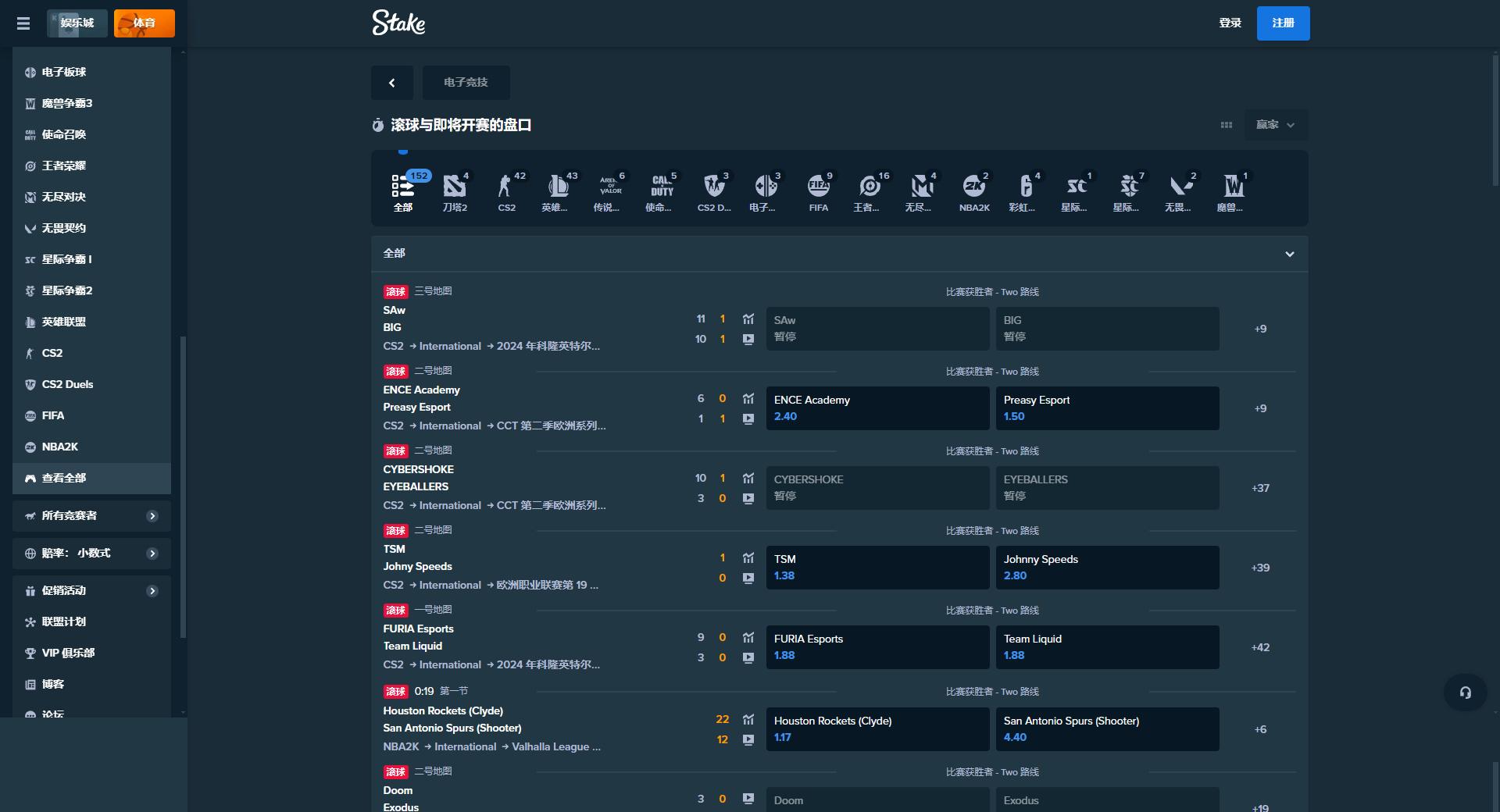The image size is (1500, 812).
Task: Open 联盟计划 affiliate link
Action: coord(91,622)
